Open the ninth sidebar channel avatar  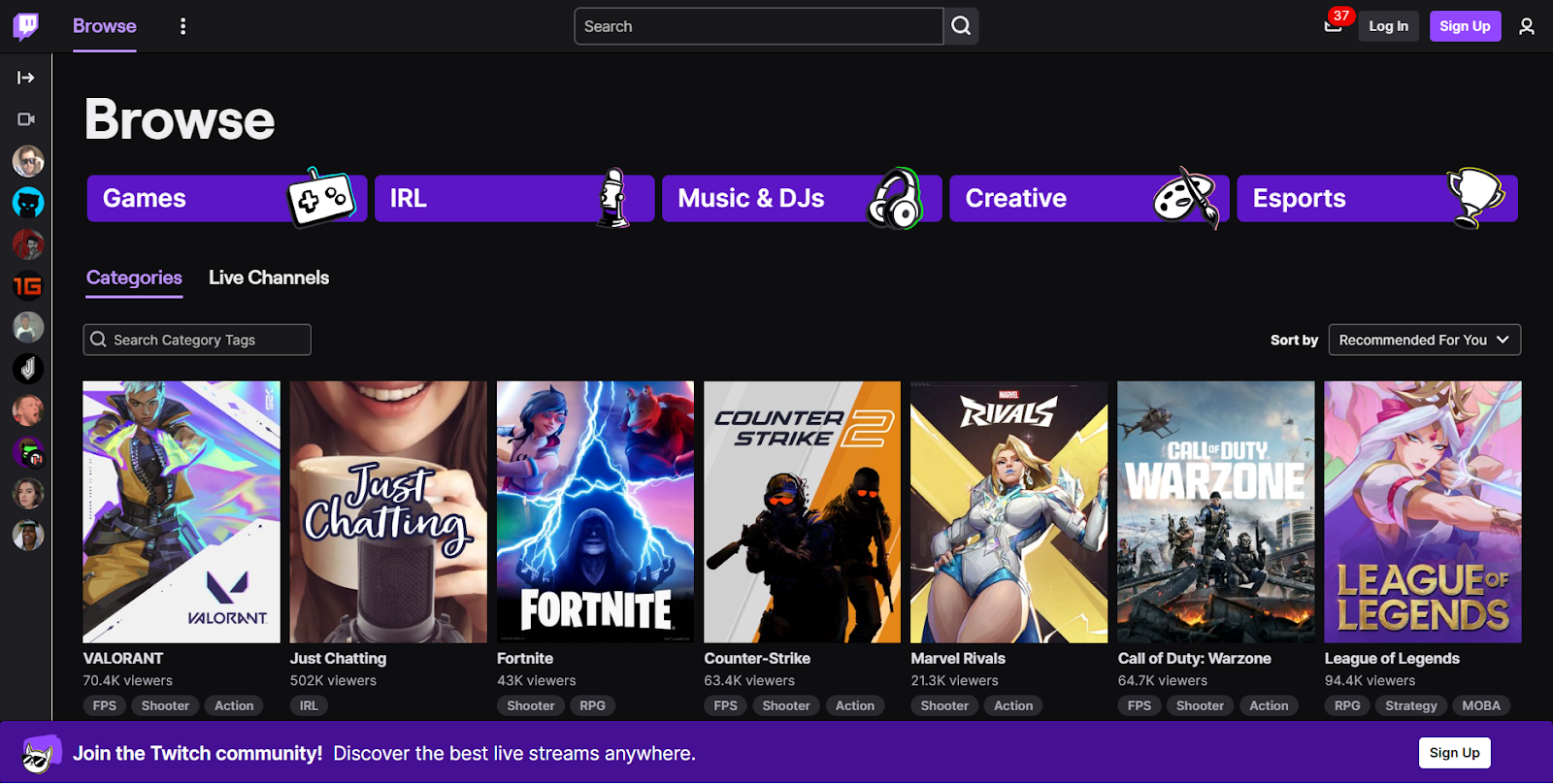click(28, 494)
